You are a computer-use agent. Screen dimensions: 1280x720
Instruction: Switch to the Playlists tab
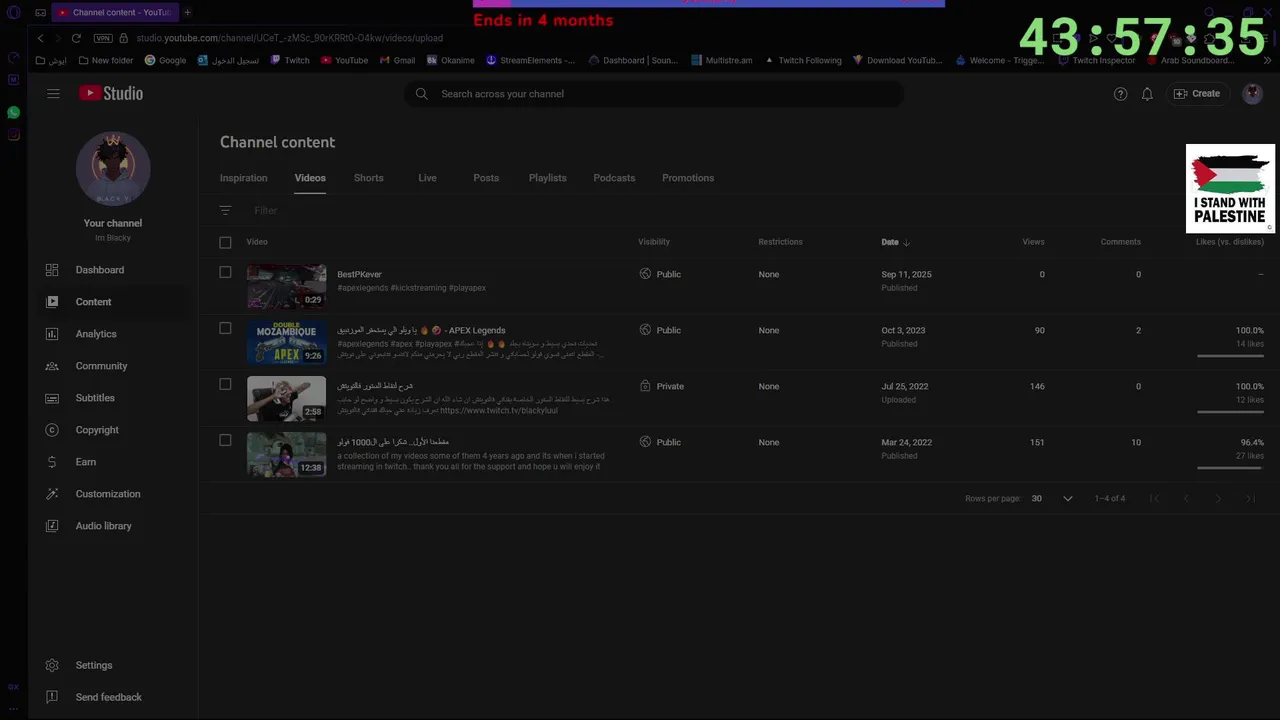pos(547,178)
